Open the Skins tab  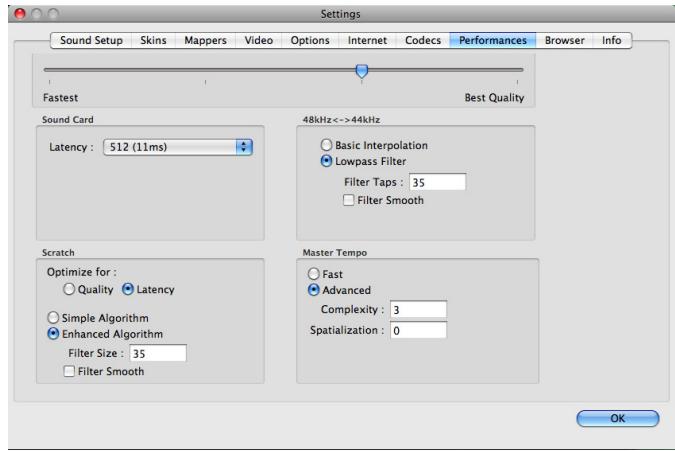click(153, 40)
